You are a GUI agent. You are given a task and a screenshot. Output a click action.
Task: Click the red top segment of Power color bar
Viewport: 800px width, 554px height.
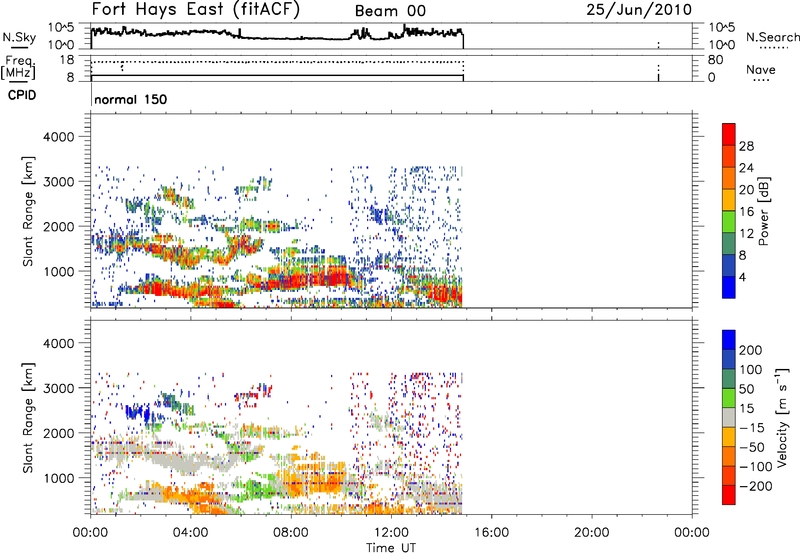(729, 135)
